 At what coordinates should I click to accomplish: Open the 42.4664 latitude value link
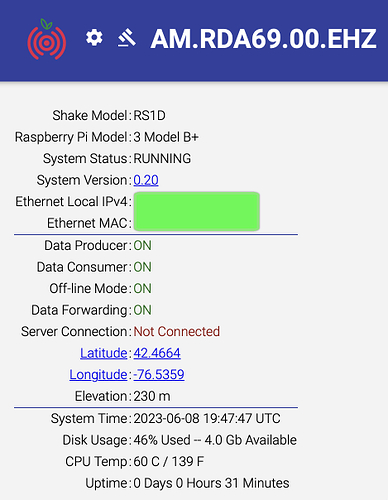click(x=157, y=353)
